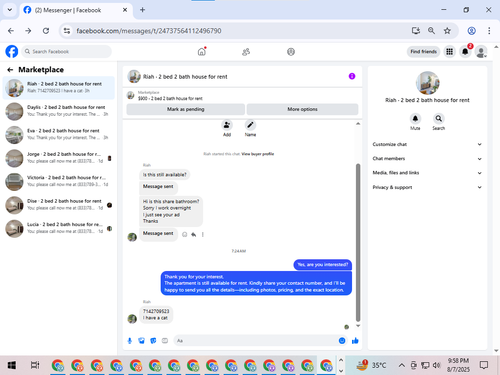The width and height of the screenshot is (500, 375).
Task: Open the Groups icon in top navigation
Action: pyautogui.click(x=291, y=52)
